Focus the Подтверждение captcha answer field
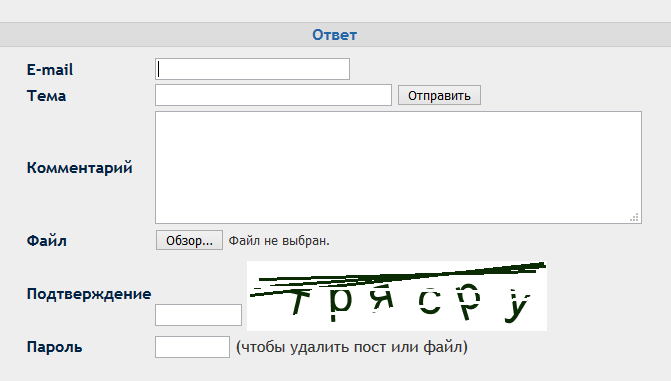Screen dimensions: 671x381 click(x=199, y=315)
